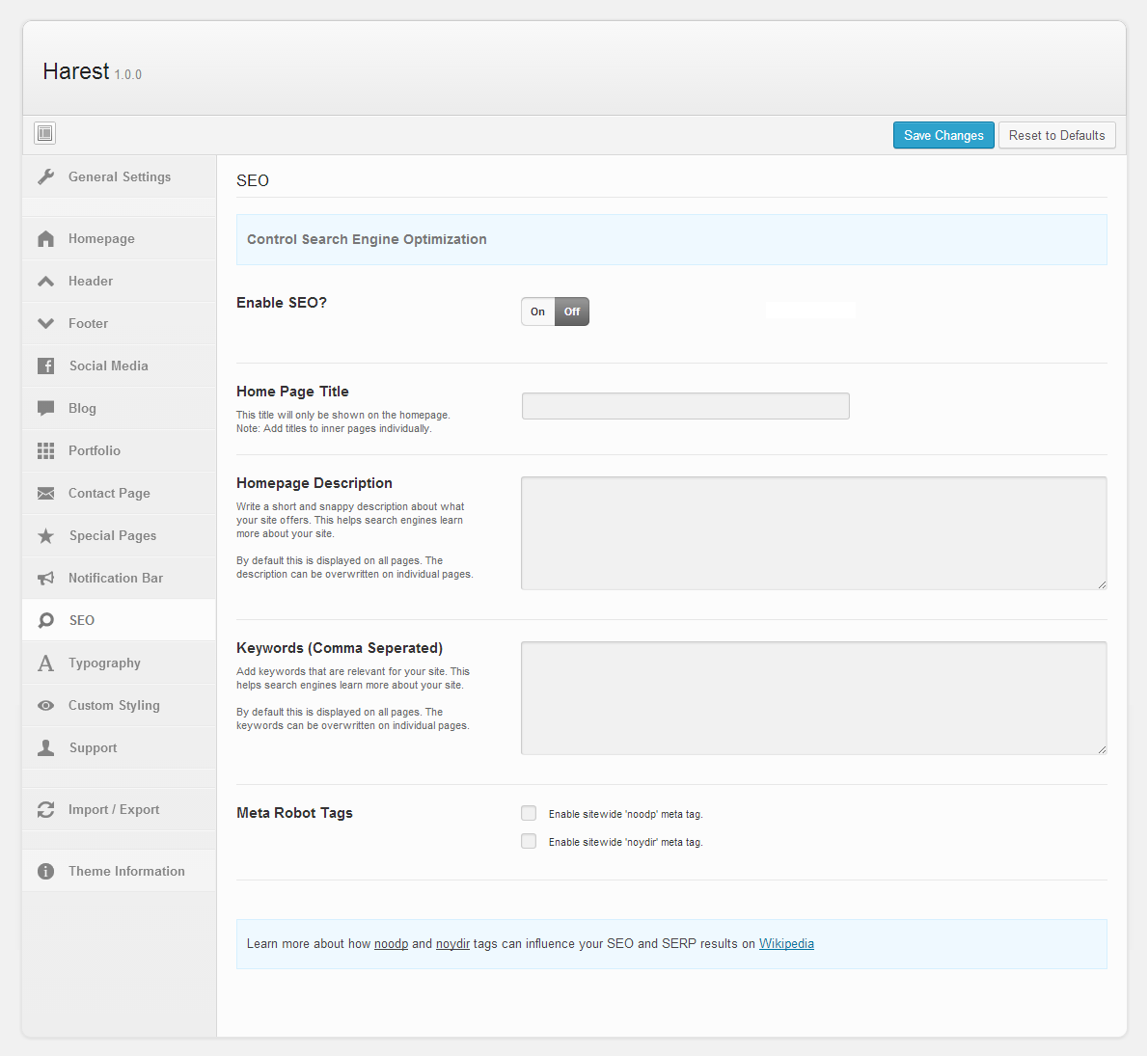The image size is (1148, 1056).
Task: Click the envelope icon for Contact Page
Action: point(45,494)
